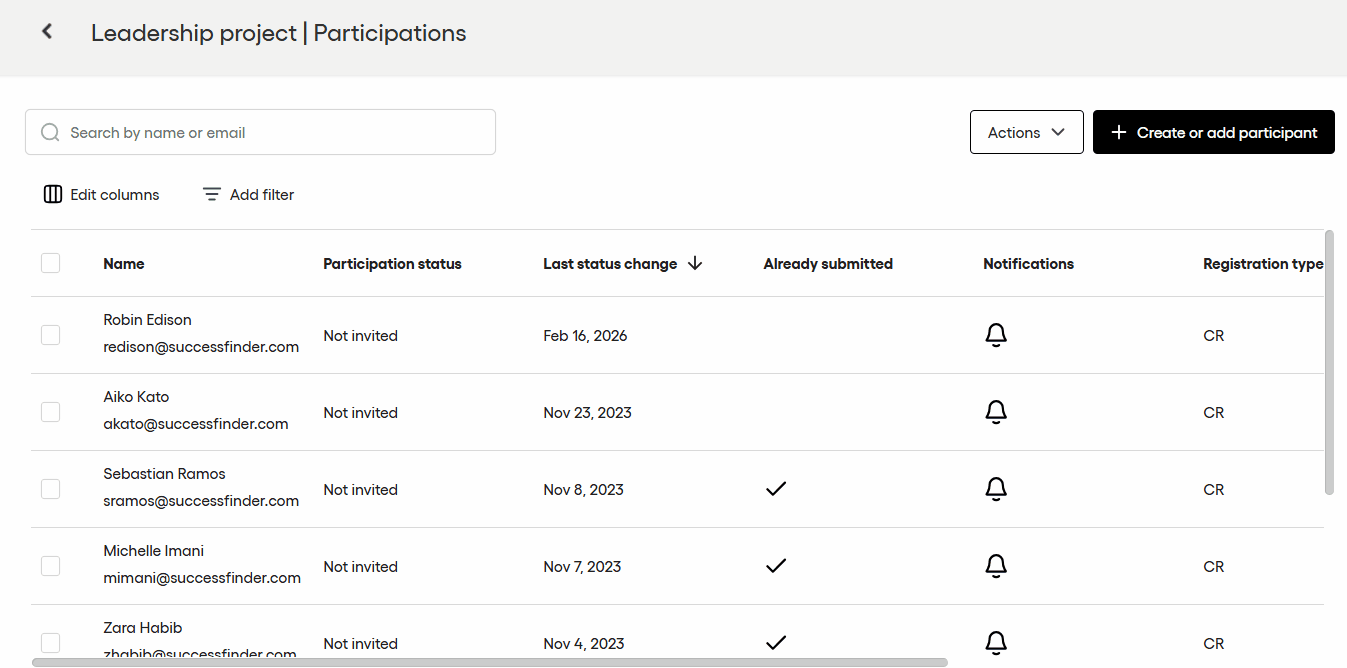Click the notification bell for Sebastian Ramos
This screenshot has height=668, width=1347.
point(996,489)
